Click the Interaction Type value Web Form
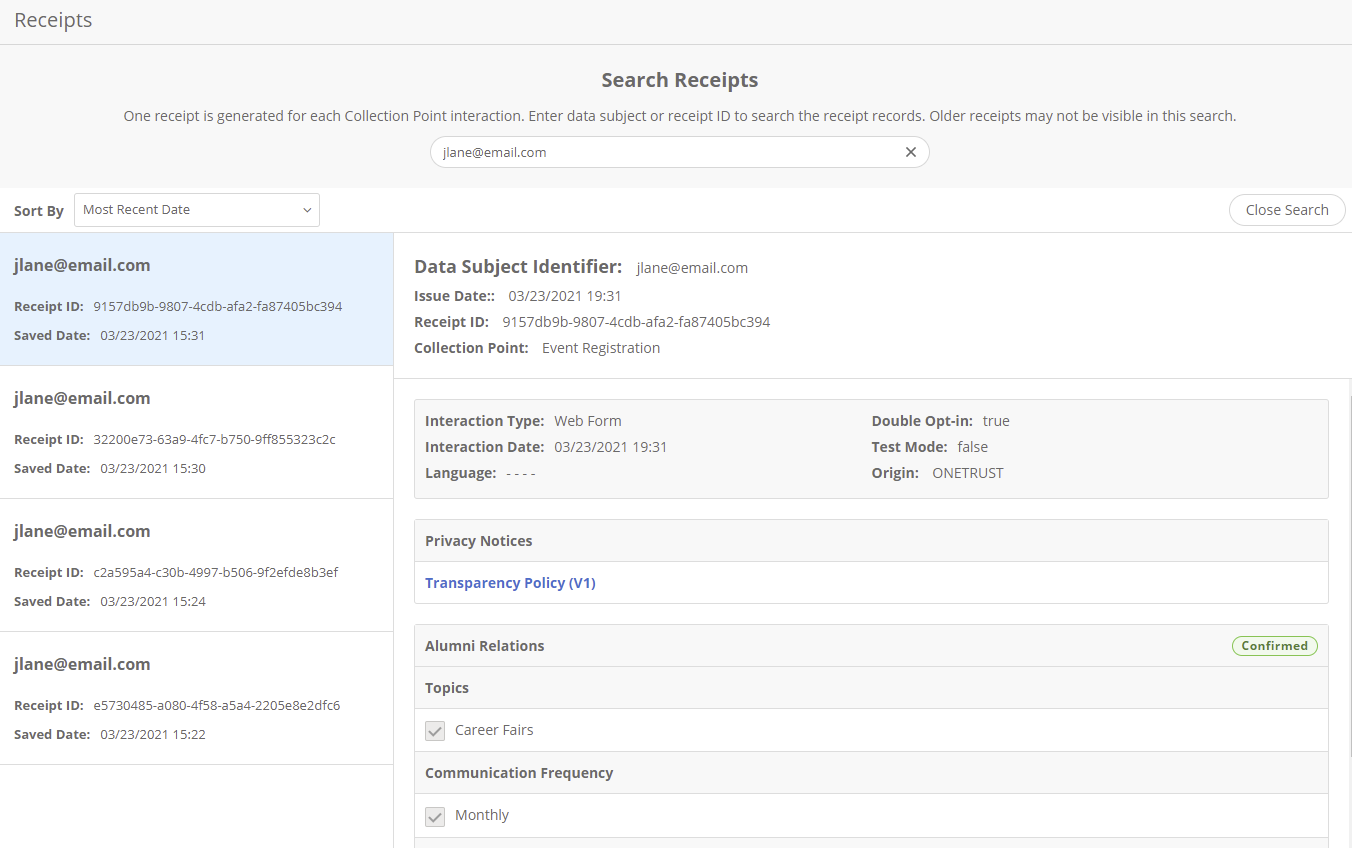The image size is (1352, 848). (588, 421)
